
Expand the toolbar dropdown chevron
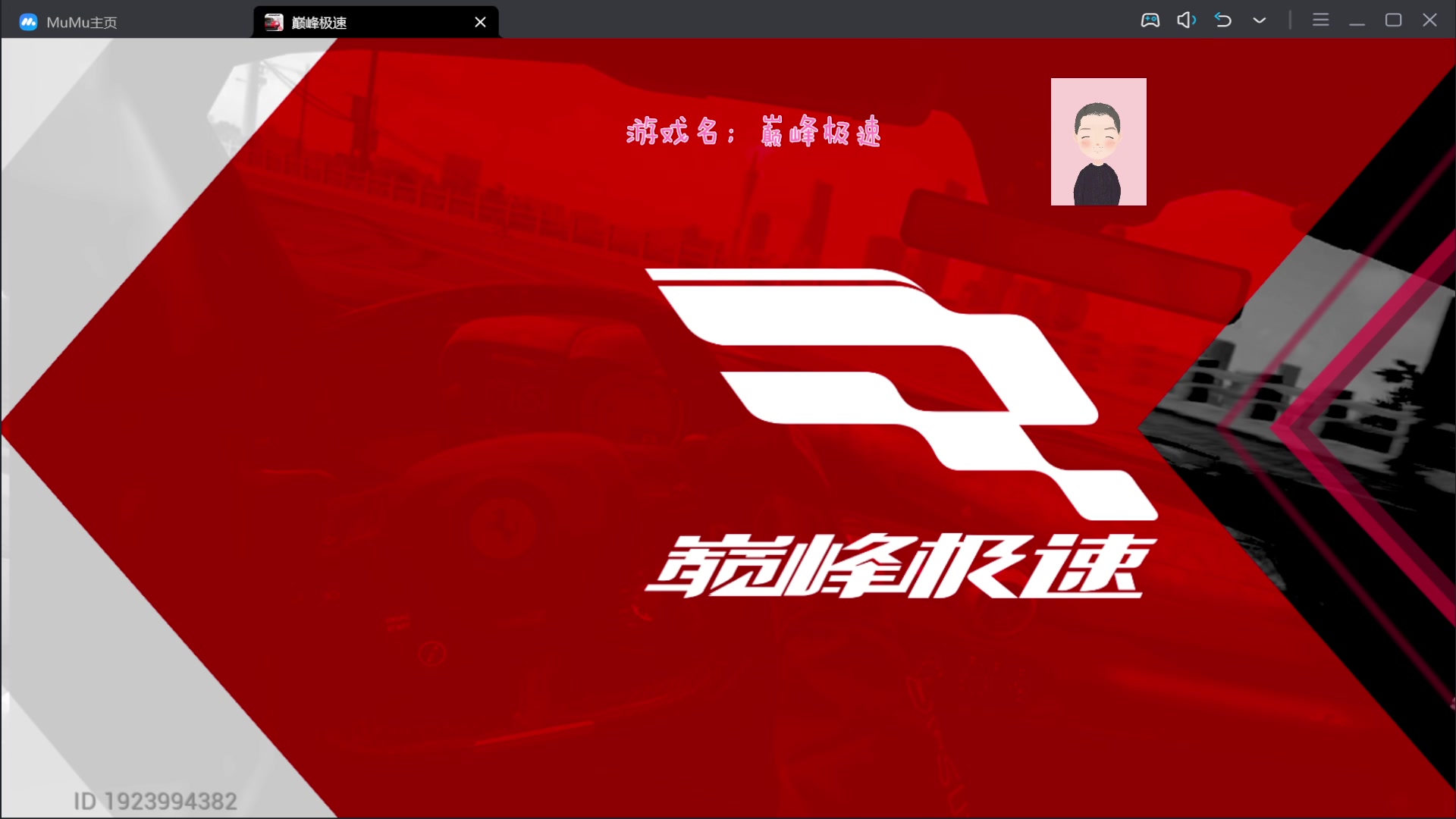[1260, 20]
